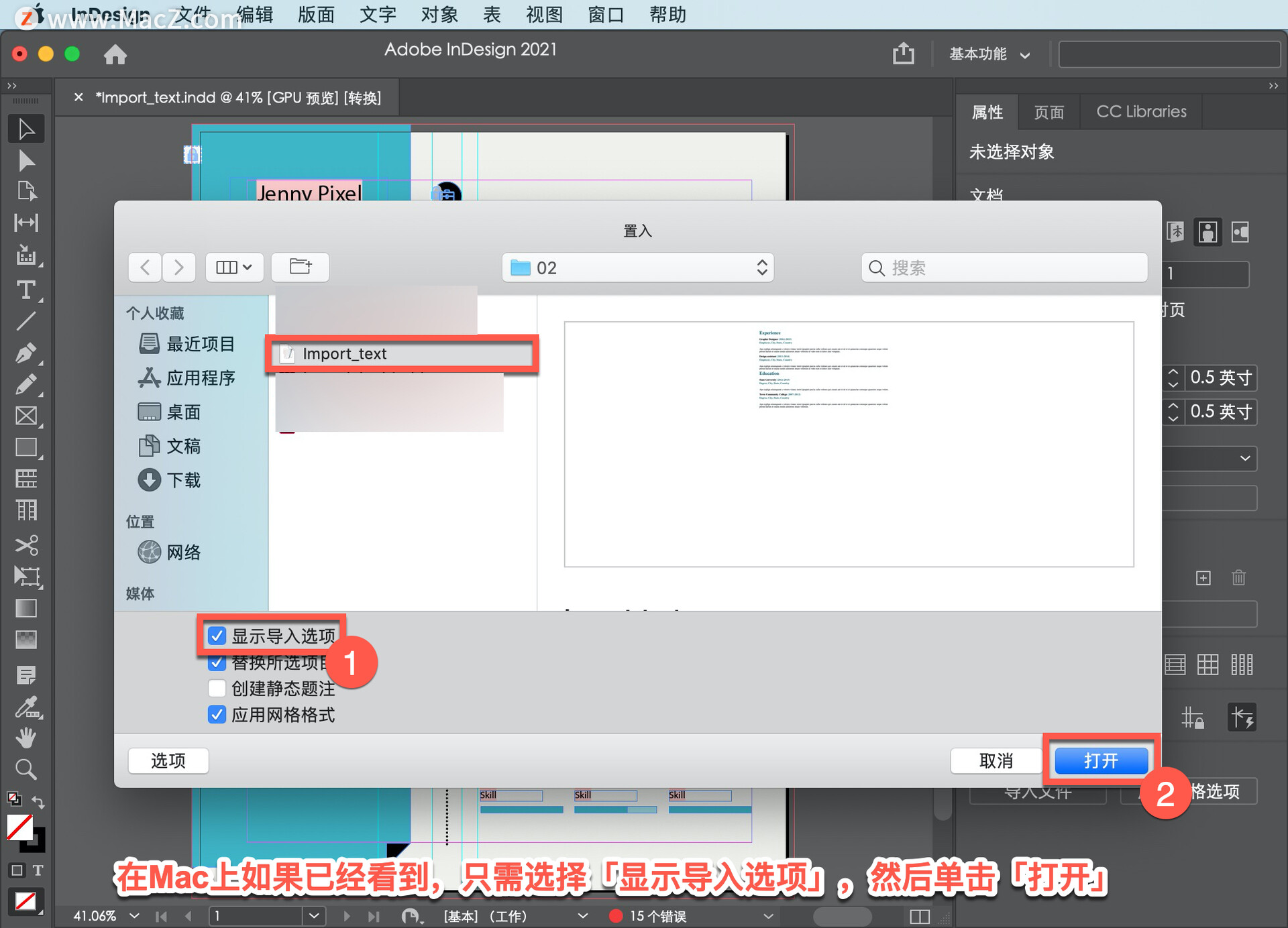Open the 02 folder location dropdown

click(x=637, y=268)
